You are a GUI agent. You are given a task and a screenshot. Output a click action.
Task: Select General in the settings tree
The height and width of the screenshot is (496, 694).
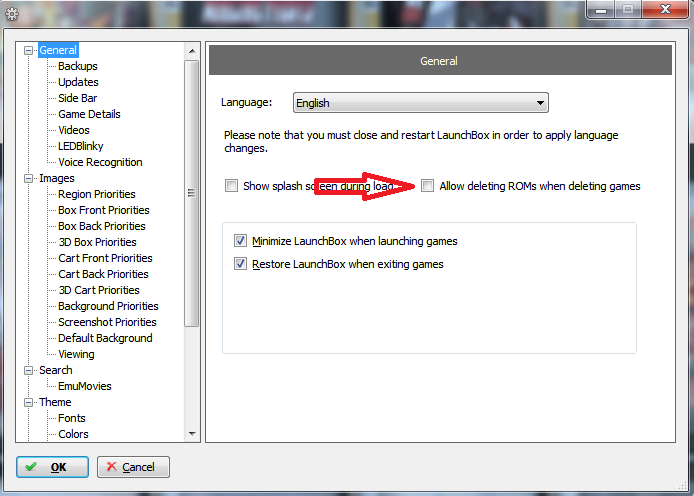(x=58, y=50)
